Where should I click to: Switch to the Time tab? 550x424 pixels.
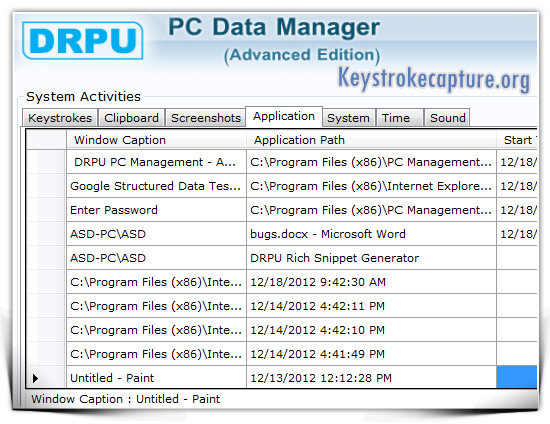pos(400,118)
